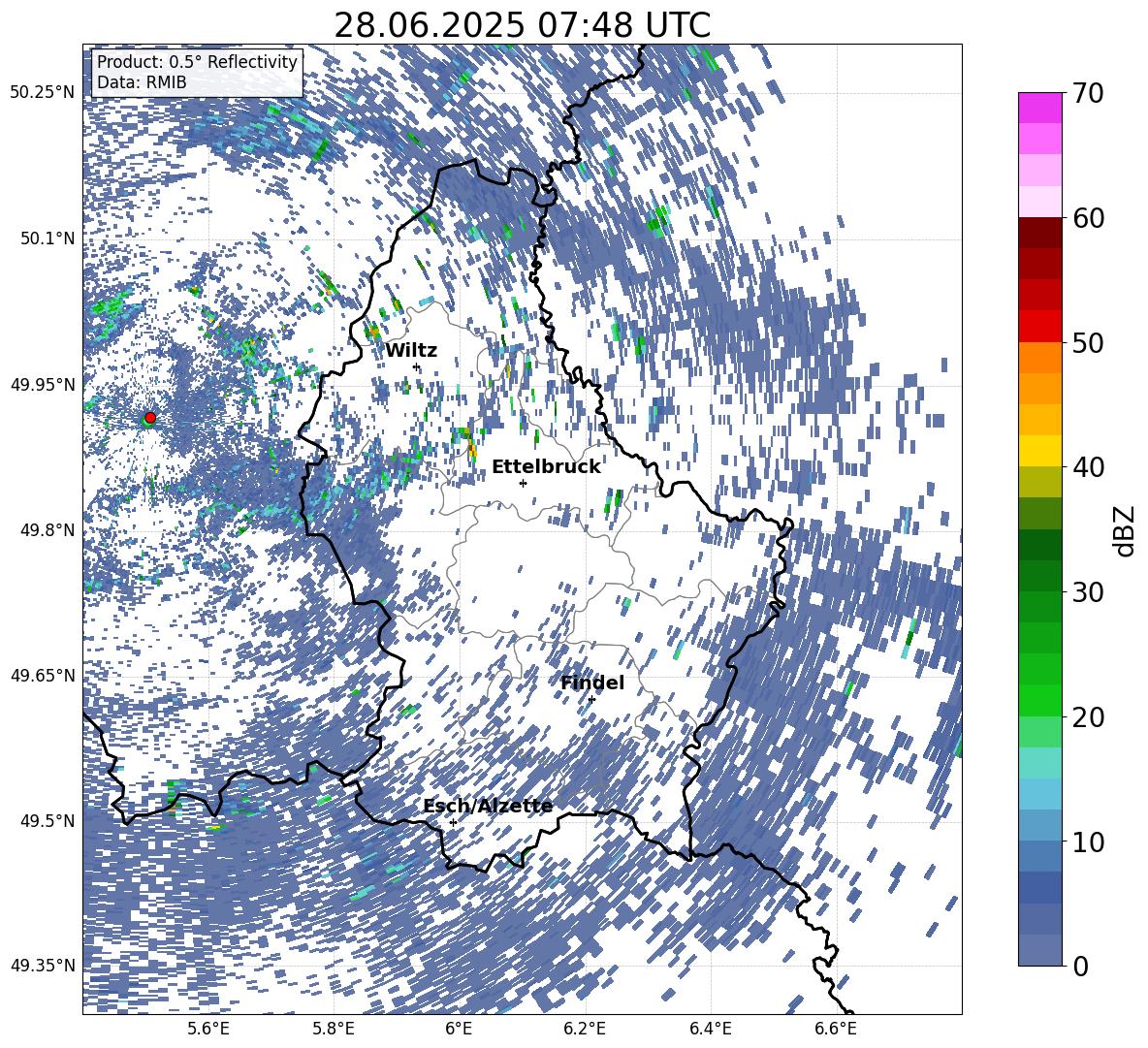Click the Findel station cross marker
The height and width of the screenshot is (1048, 1148).
591,700
